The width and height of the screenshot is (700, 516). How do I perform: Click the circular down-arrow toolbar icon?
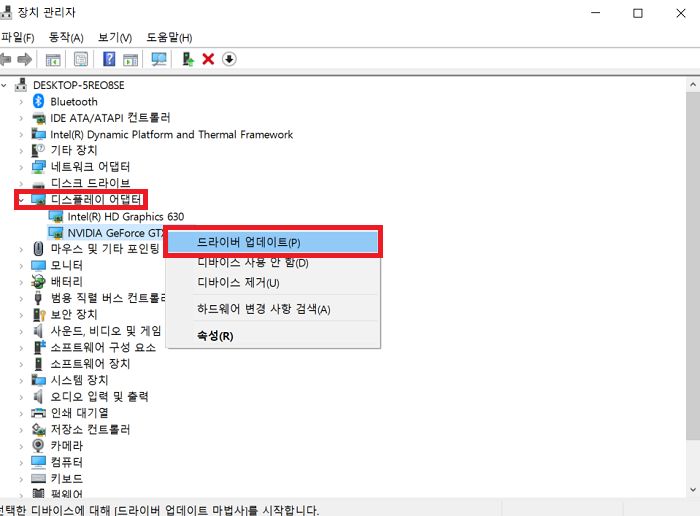[229, 59]
